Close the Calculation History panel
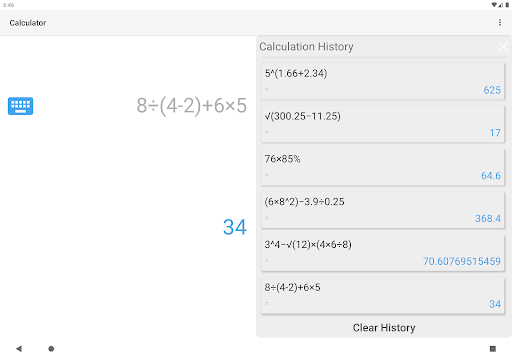Image resolution: width=512 pixels, height=360 pixels. [x=503, y=47]
